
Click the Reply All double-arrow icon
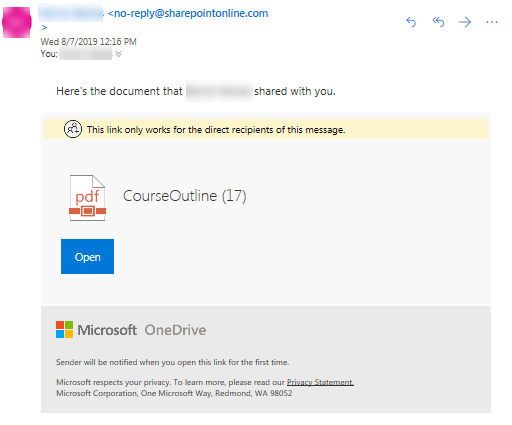[x=438, y=22]
